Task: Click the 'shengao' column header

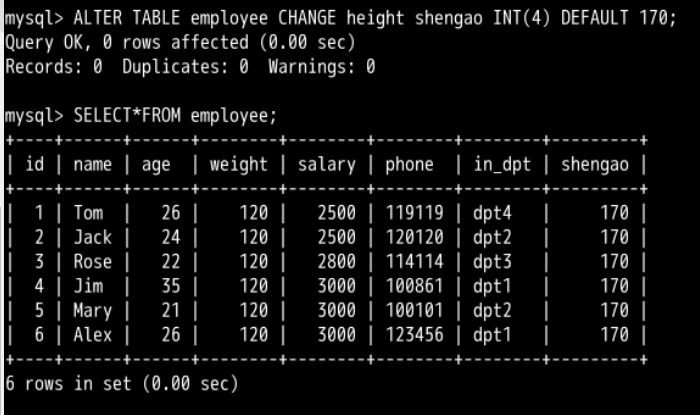Action: (x=595, y=165)
